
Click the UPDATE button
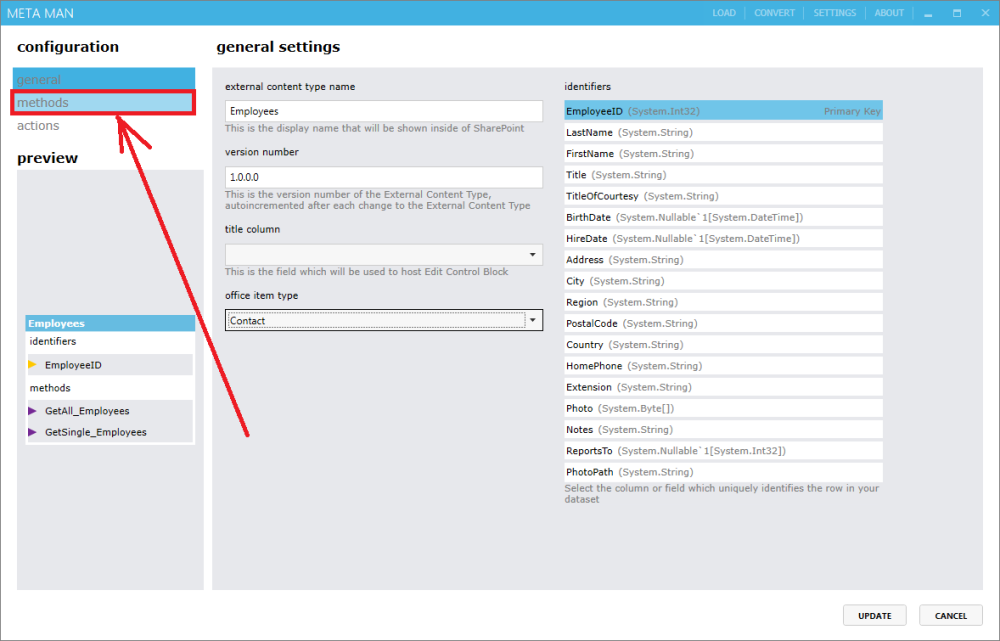[874, 615]
